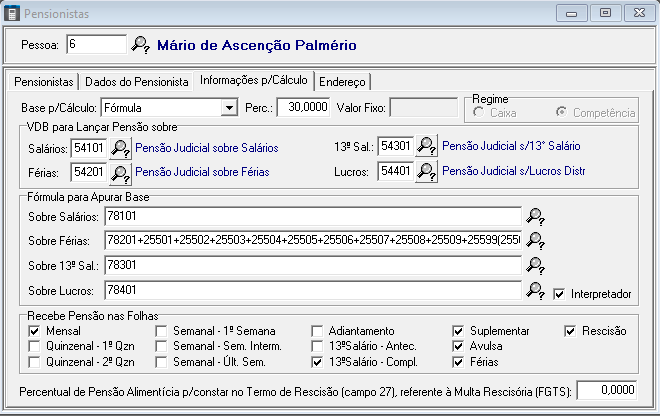Enable Semanal - 1ª Semana checkbox
660x416 pixels.
pos(161,331)
